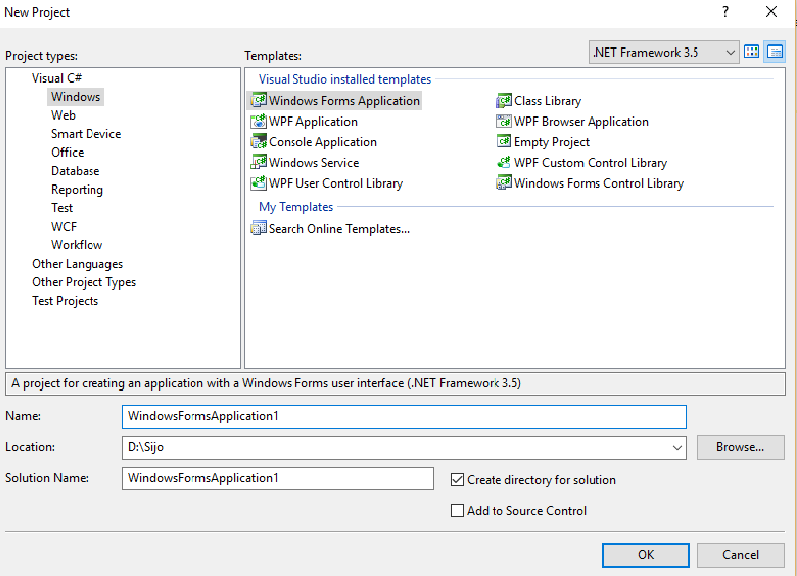Select the WPF Browser Application icon

pos(505,122)
